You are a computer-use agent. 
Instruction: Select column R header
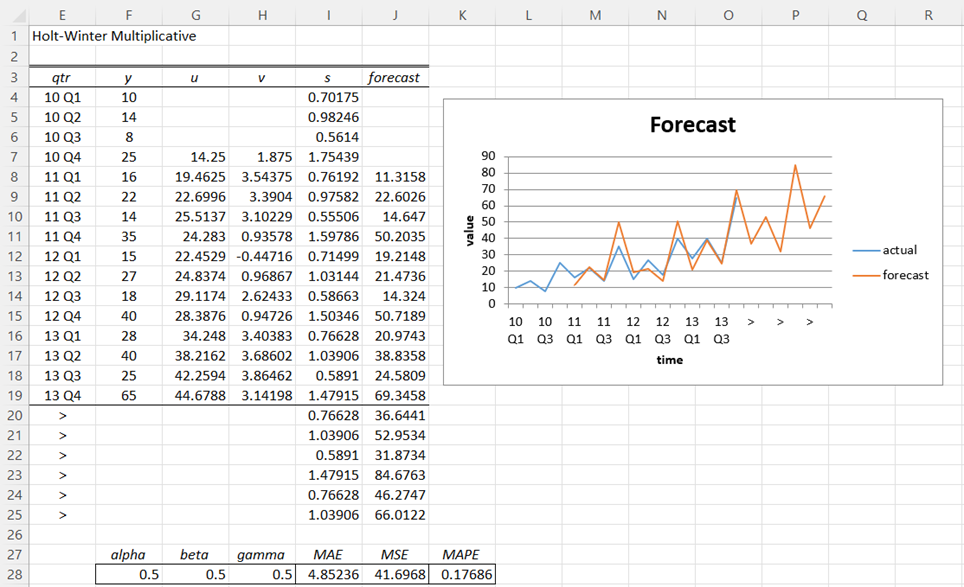coord(929,15)
